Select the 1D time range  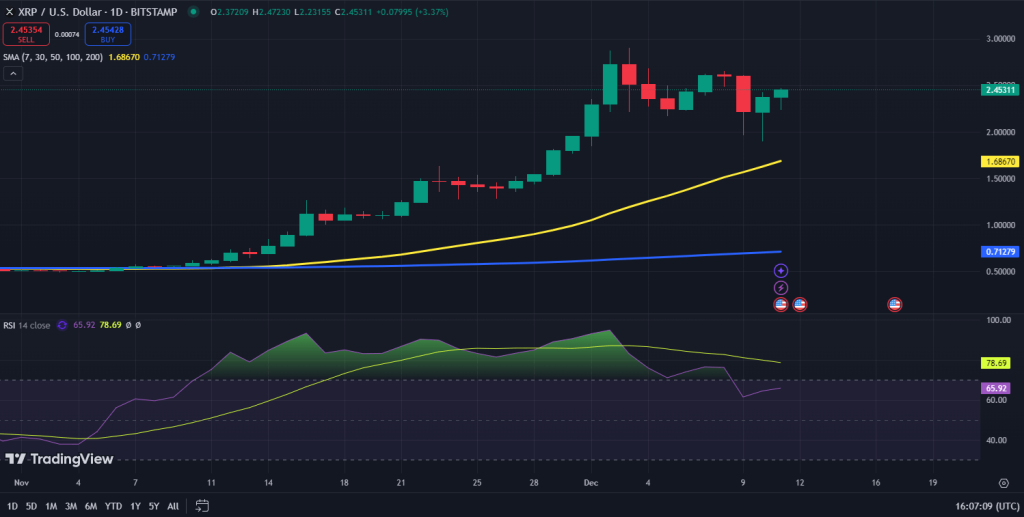(12, 506)
